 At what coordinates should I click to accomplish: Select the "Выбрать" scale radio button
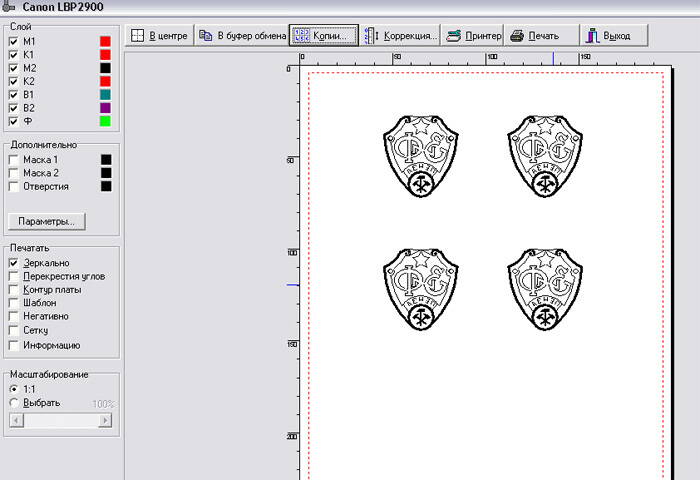(x=14, y=403)
